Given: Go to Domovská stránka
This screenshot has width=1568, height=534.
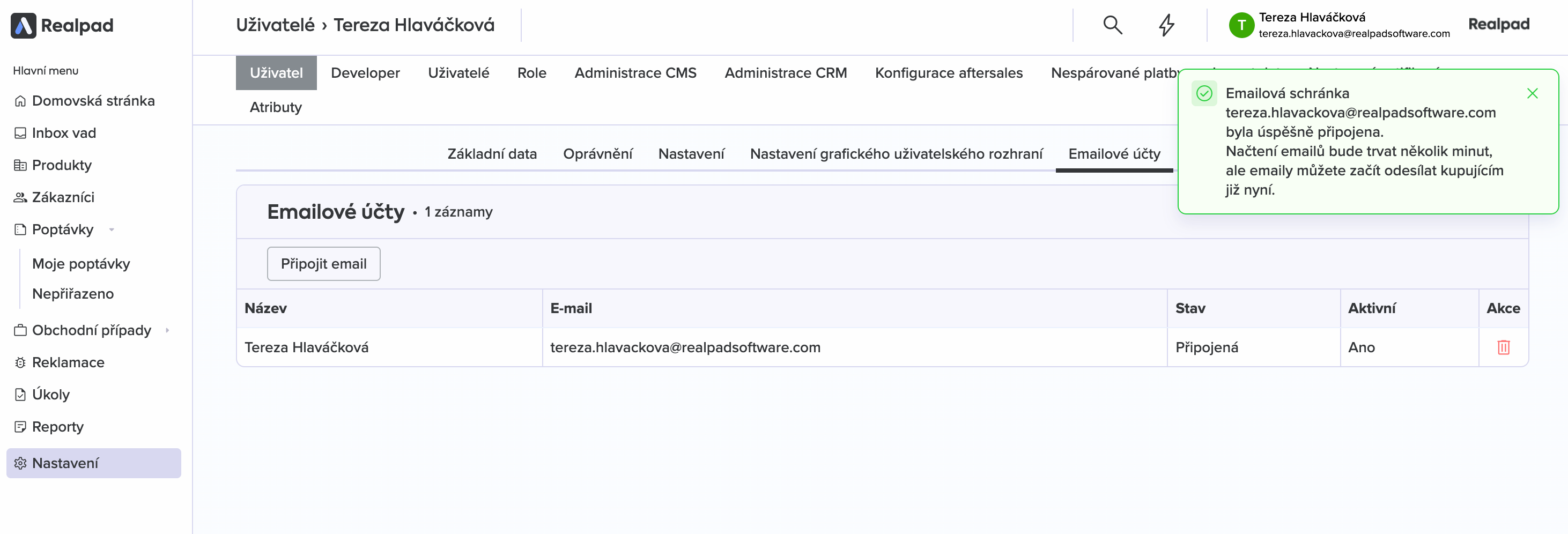Looking at the screenshot, I should point(93,100).
